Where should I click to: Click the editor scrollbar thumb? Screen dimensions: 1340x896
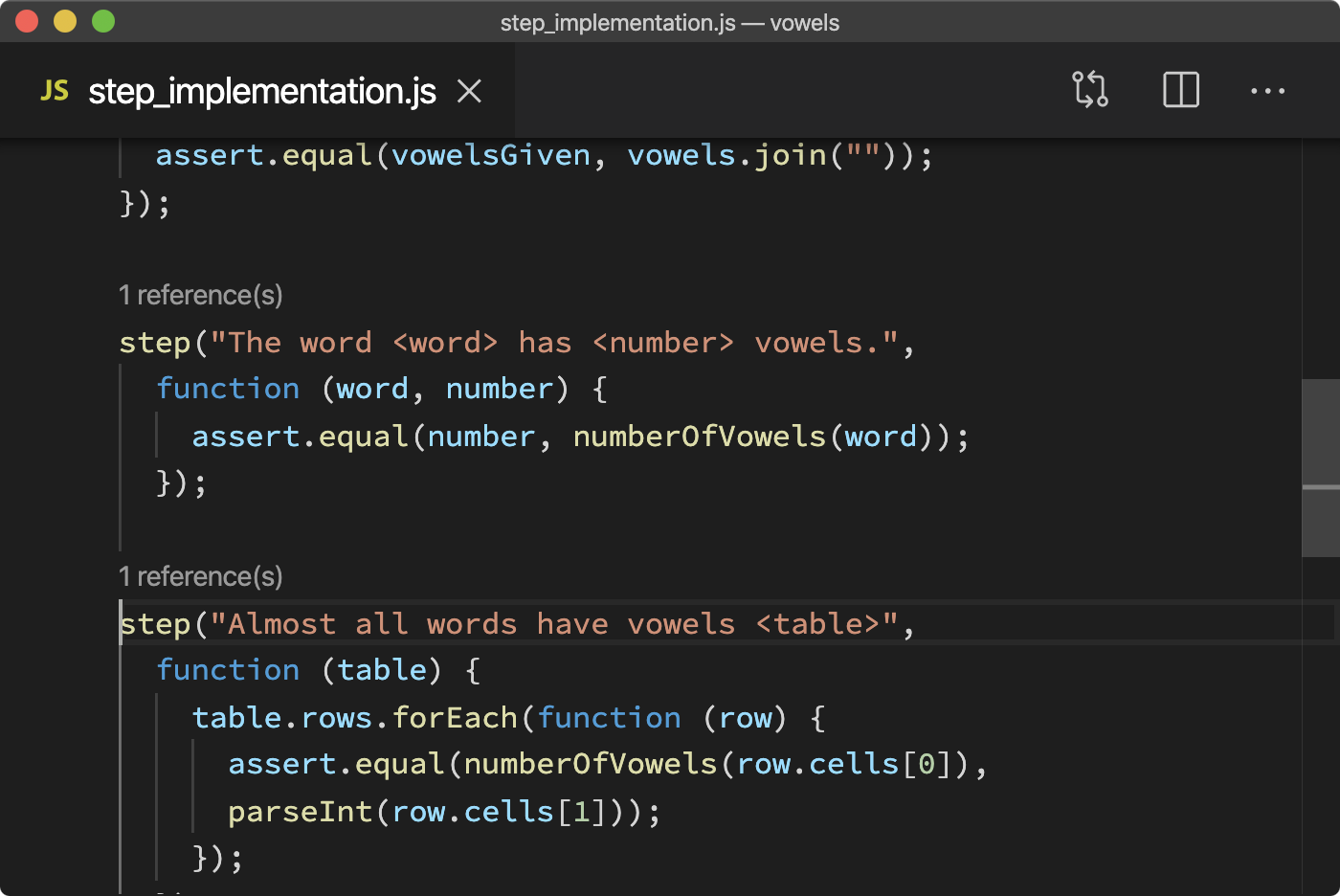click(x=1321, y=468)
